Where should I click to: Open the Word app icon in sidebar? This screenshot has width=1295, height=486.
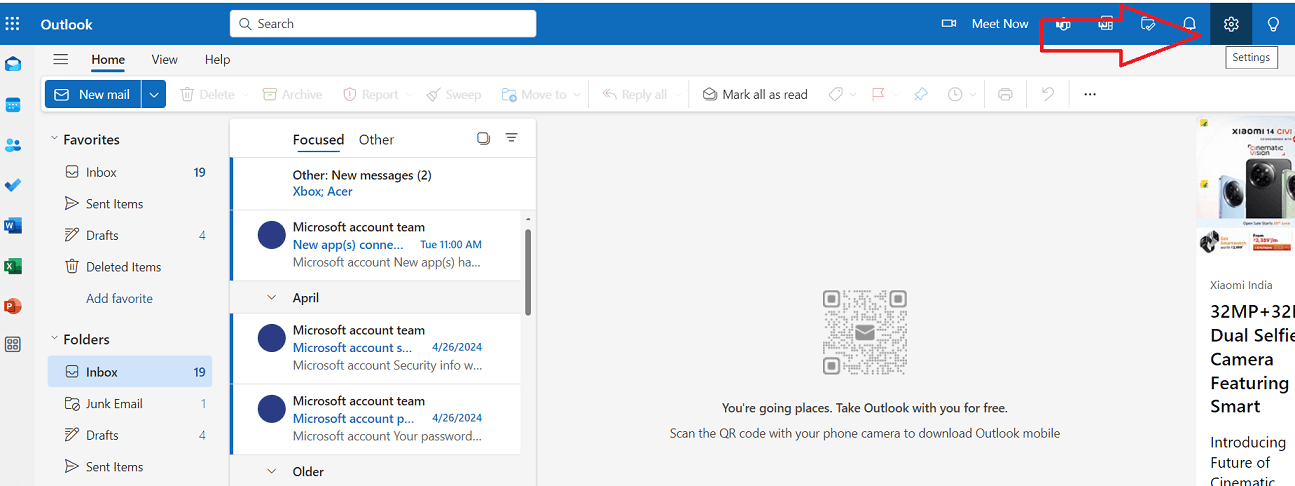coord(13,226)
